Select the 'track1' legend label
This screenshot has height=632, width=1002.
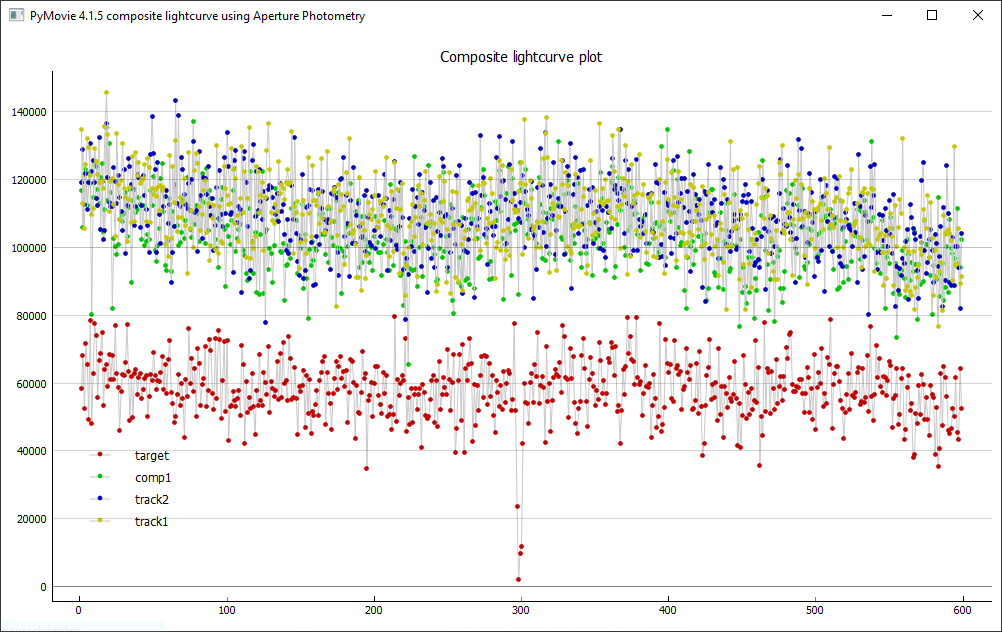(151, 521)
